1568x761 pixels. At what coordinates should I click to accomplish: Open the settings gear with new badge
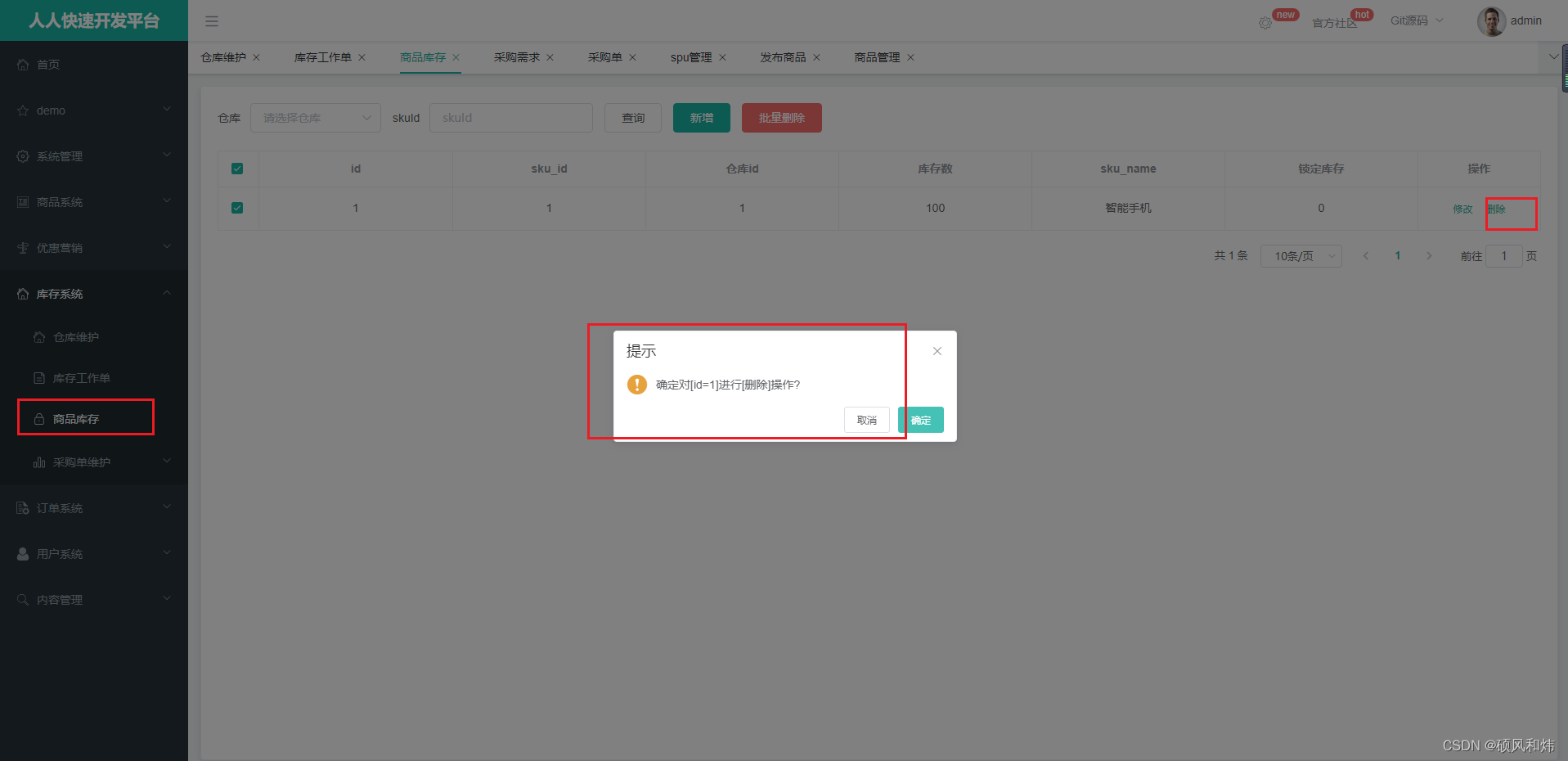click(x=1265, y=23)
